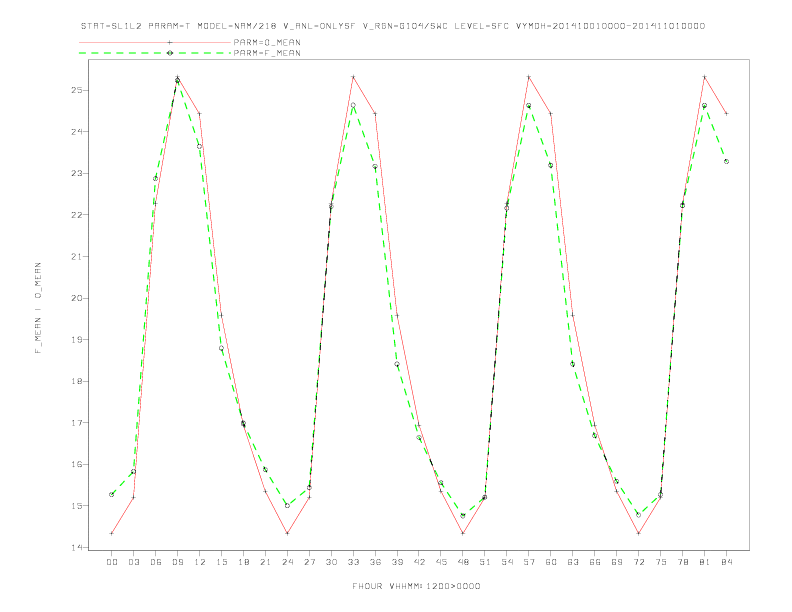Click x-axis forecast hour label 18
The height and width of the screenshot is (612, 792).
click(x=243, y=562)
